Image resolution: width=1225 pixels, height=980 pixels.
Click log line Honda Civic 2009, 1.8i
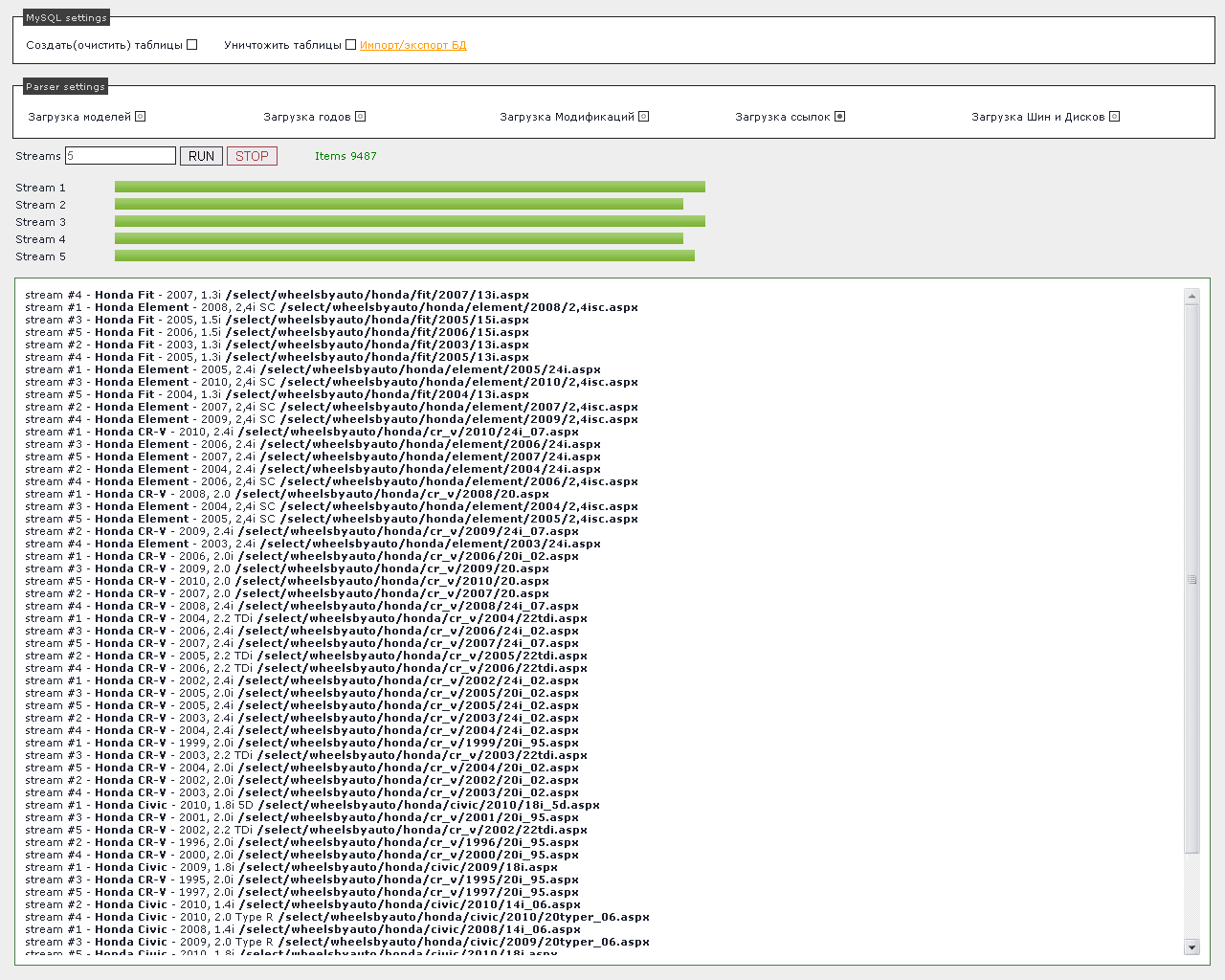tap(291, 867)
